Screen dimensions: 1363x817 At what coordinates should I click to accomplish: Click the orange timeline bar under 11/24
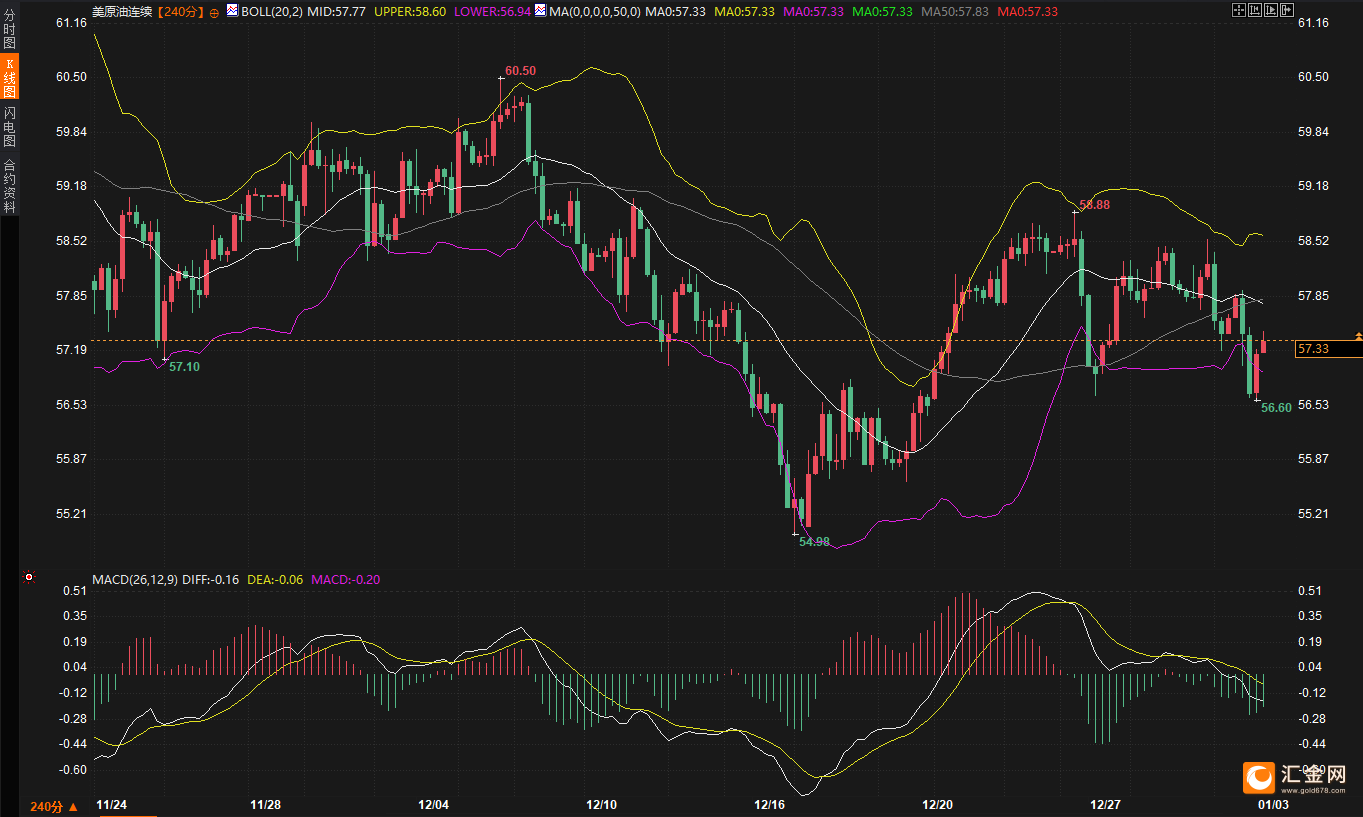point(126,814)
